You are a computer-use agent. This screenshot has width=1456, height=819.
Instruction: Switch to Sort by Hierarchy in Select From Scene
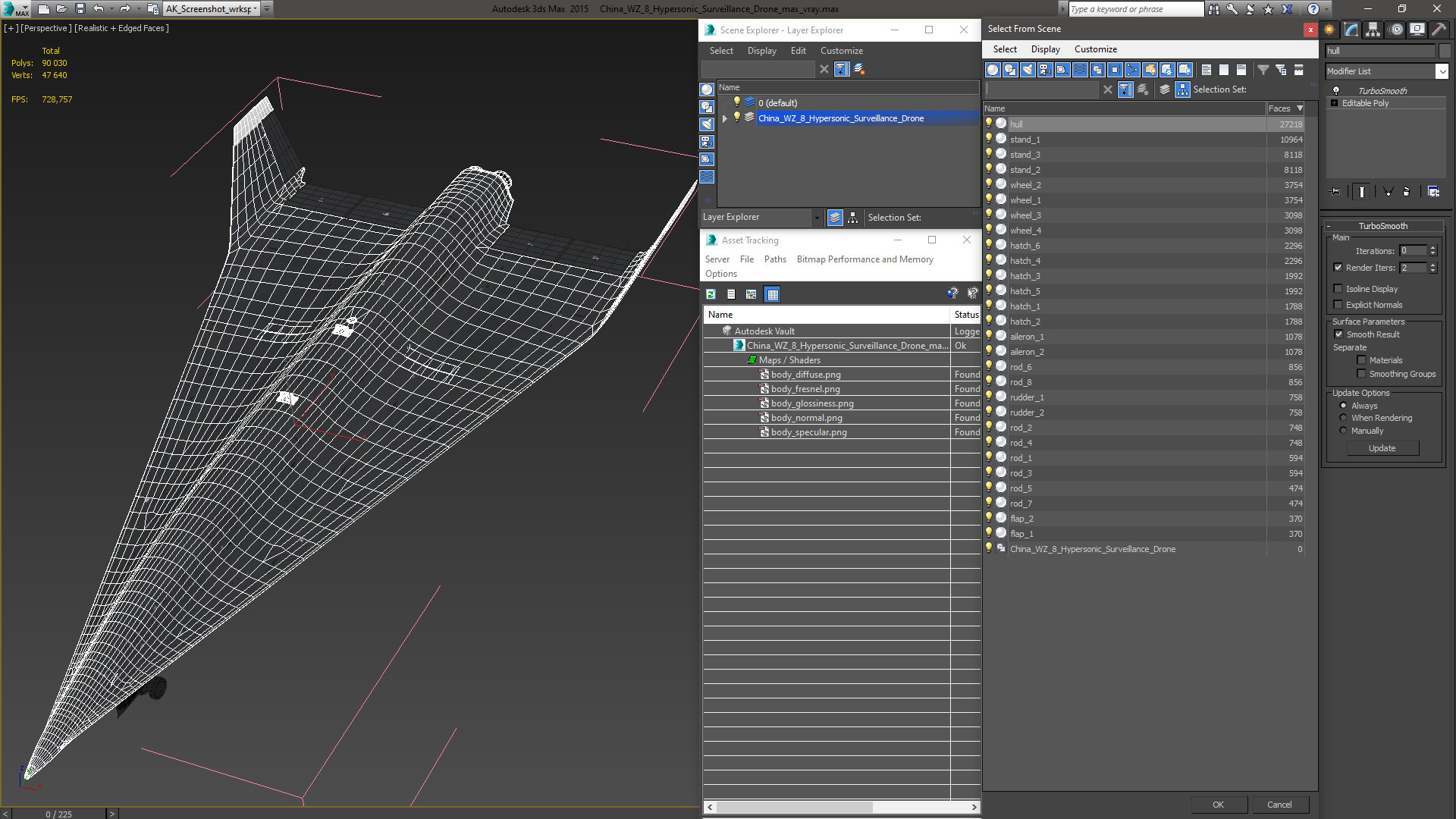point(1183,89)
